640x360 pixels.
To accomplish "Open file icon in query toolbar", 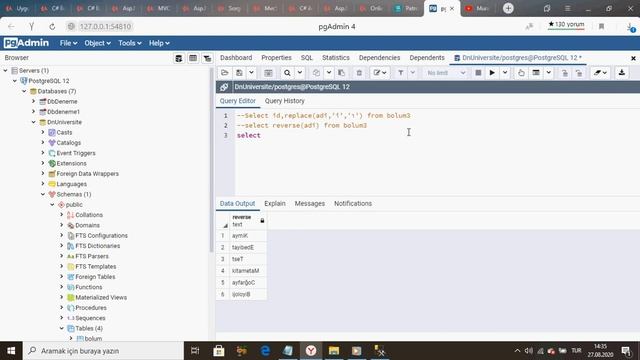I will pos(224,73).
